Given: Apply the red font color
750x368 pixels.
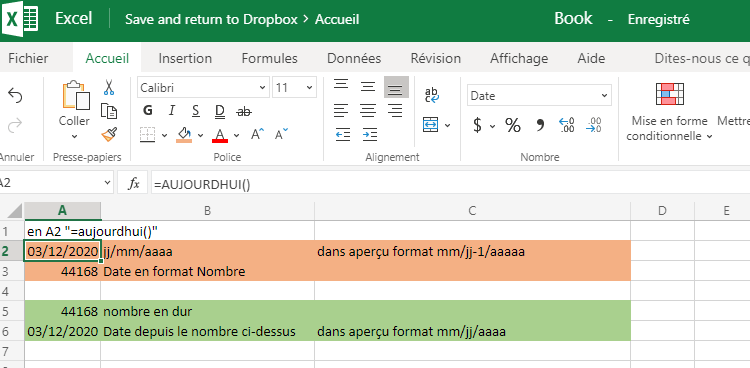Looking at the screenshot, I should (220, 135).
